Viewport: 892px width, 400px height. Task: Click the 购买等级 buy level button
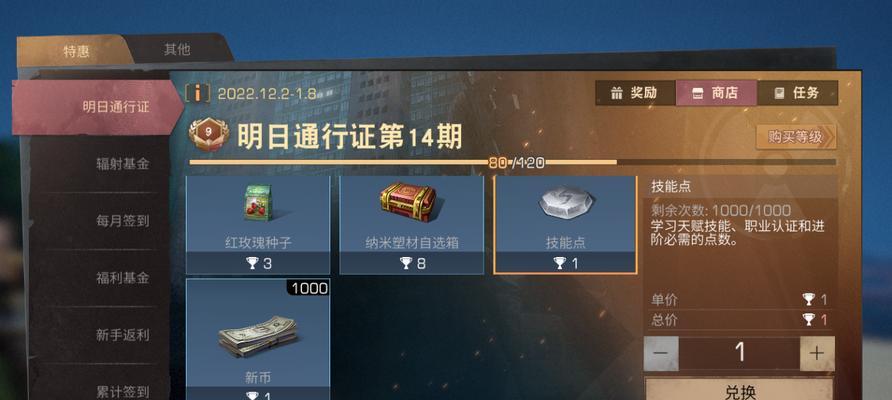(x=795, y=137)
